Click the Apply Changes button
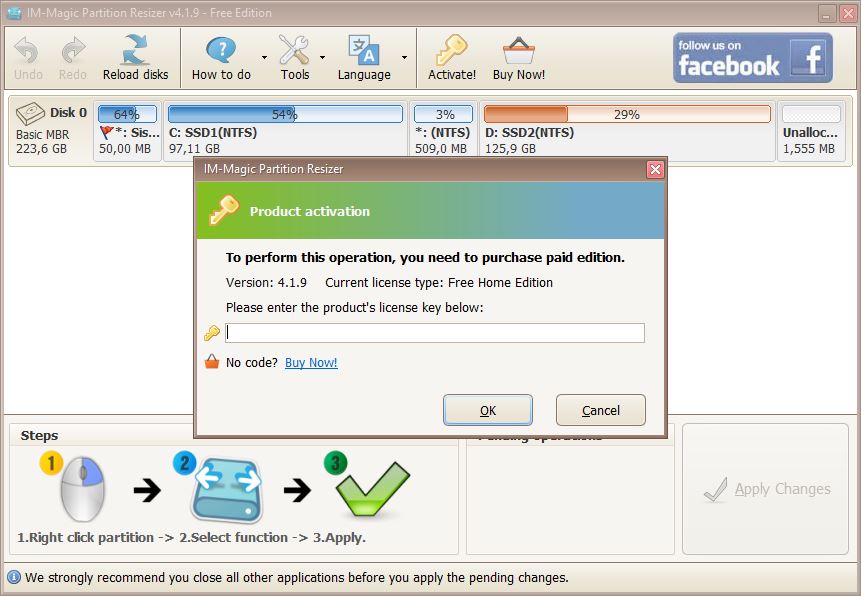 765,489
